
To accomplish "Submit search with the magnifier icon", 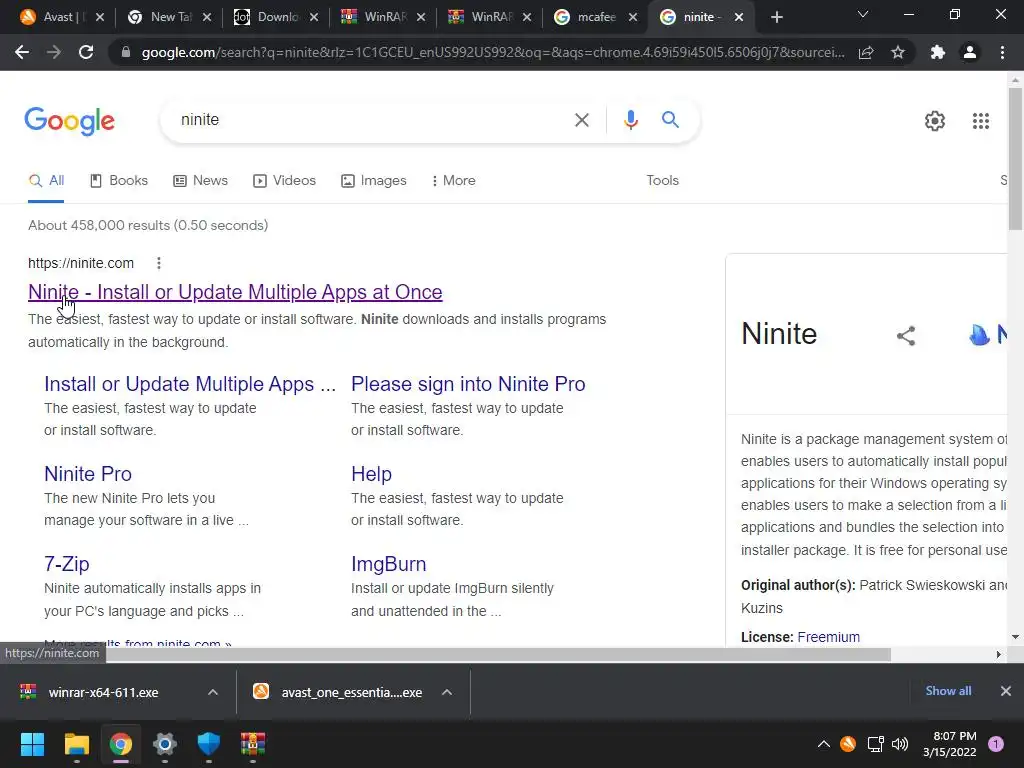I will coord(670,120).
